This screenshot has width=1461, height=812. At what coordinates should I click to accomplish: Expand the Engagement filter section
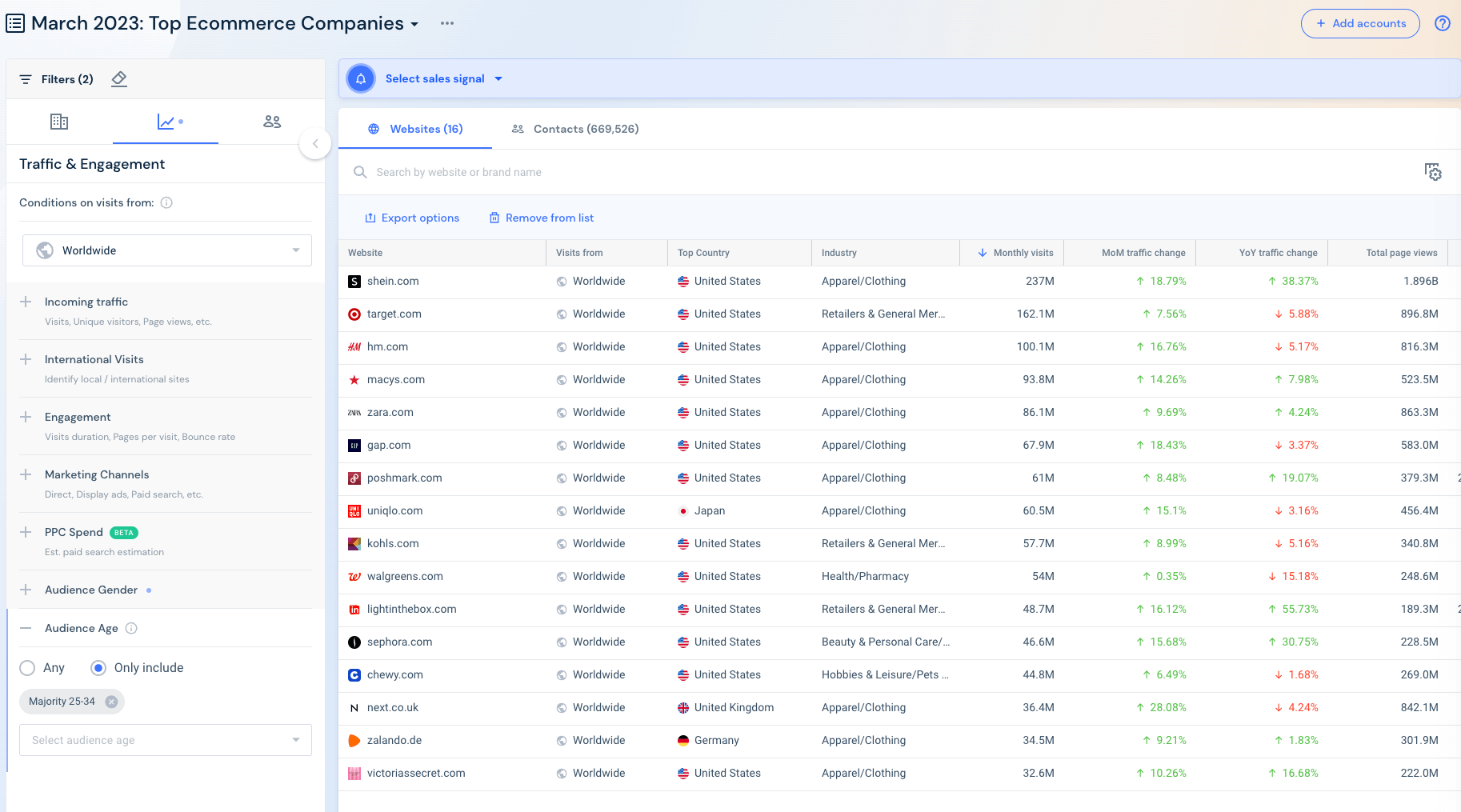coord(26,417)
